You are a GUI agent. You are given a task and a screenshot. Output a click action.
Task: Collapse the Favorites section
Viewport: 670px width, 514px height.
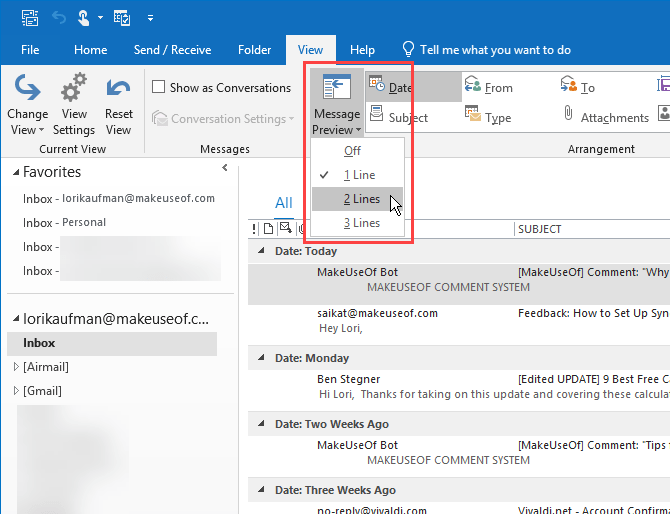click(x=16, y=172)
